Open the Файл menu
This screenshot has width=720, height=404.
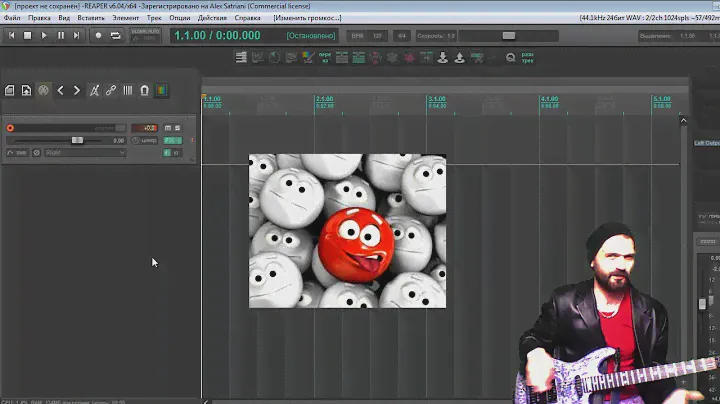coord(12,18)
